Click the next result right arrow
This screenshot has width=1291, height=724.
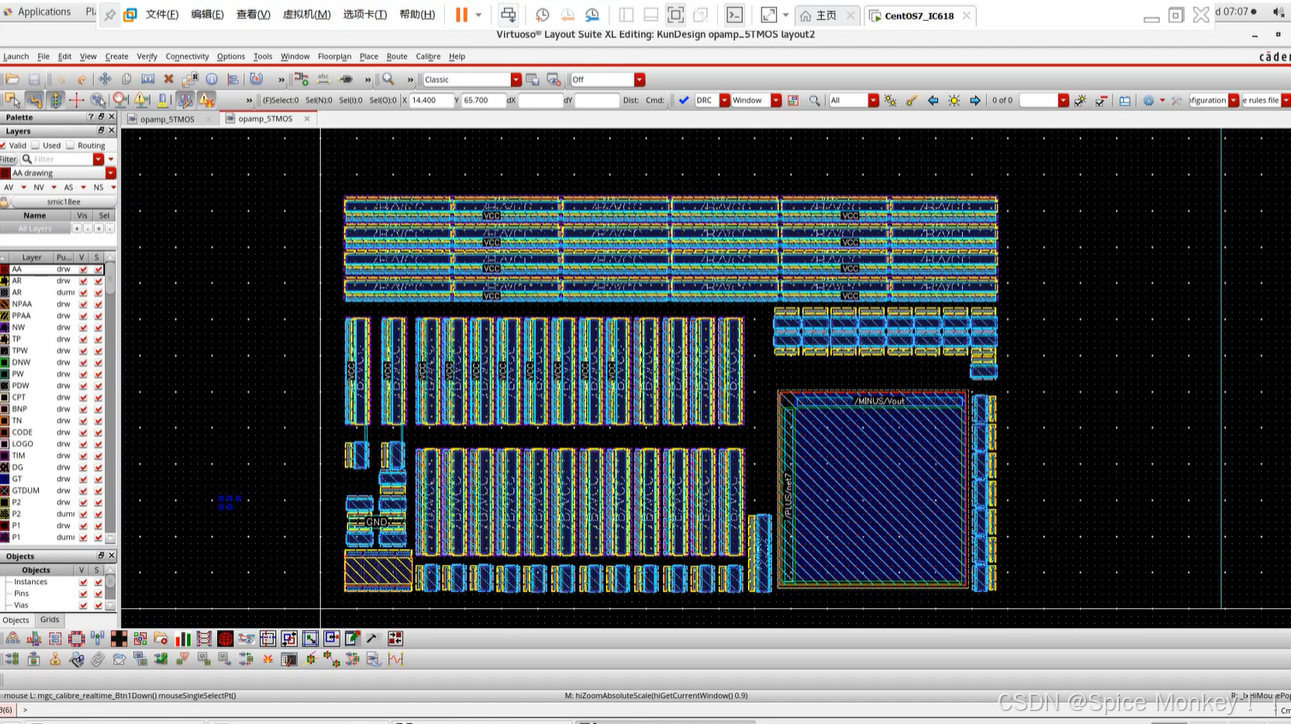[x=975, y=100]
